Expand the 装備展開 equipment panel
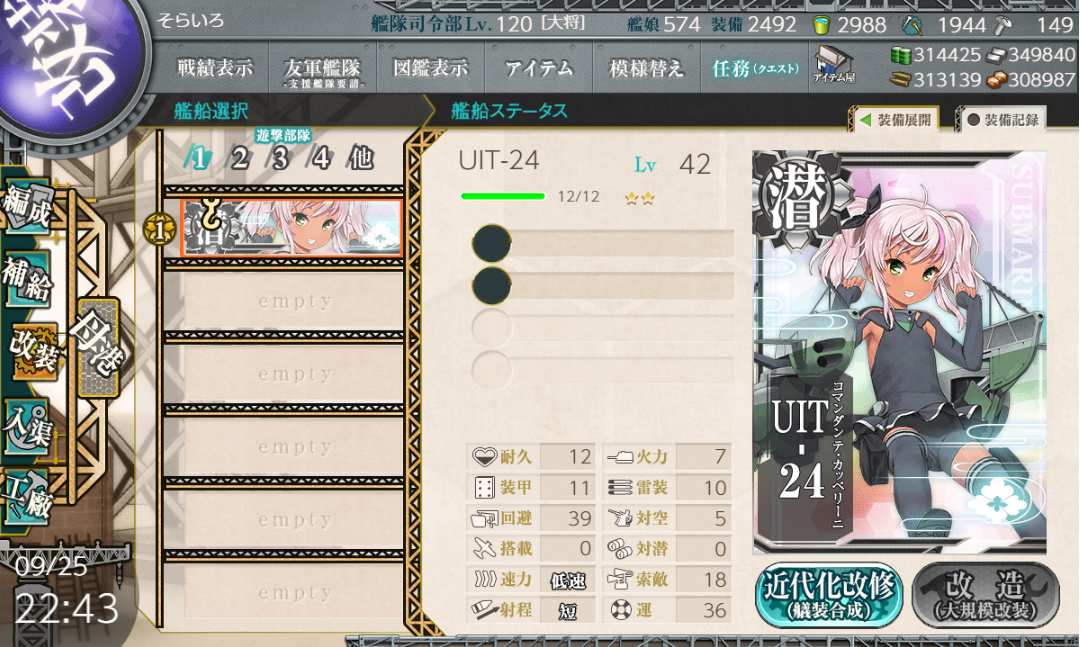Viewport: 1081px width, 647px height. pos(896,120)
